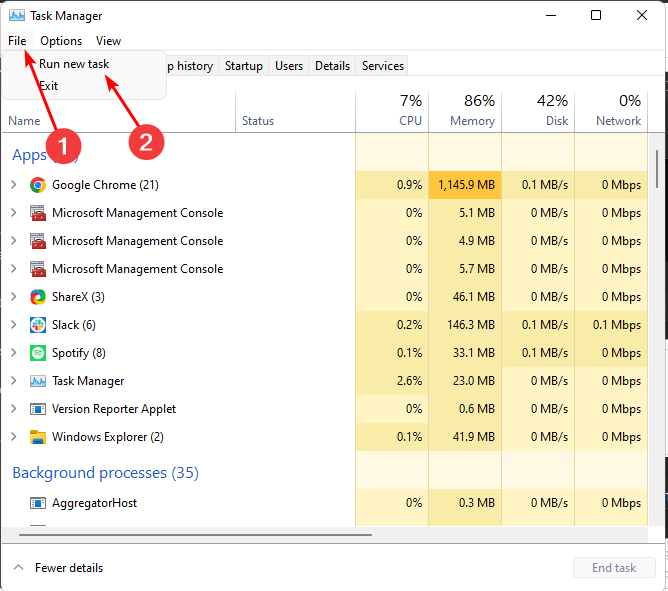Expand the Task Manager process row
The width and height of the screenshot is (668, 591).
(14, 381)
